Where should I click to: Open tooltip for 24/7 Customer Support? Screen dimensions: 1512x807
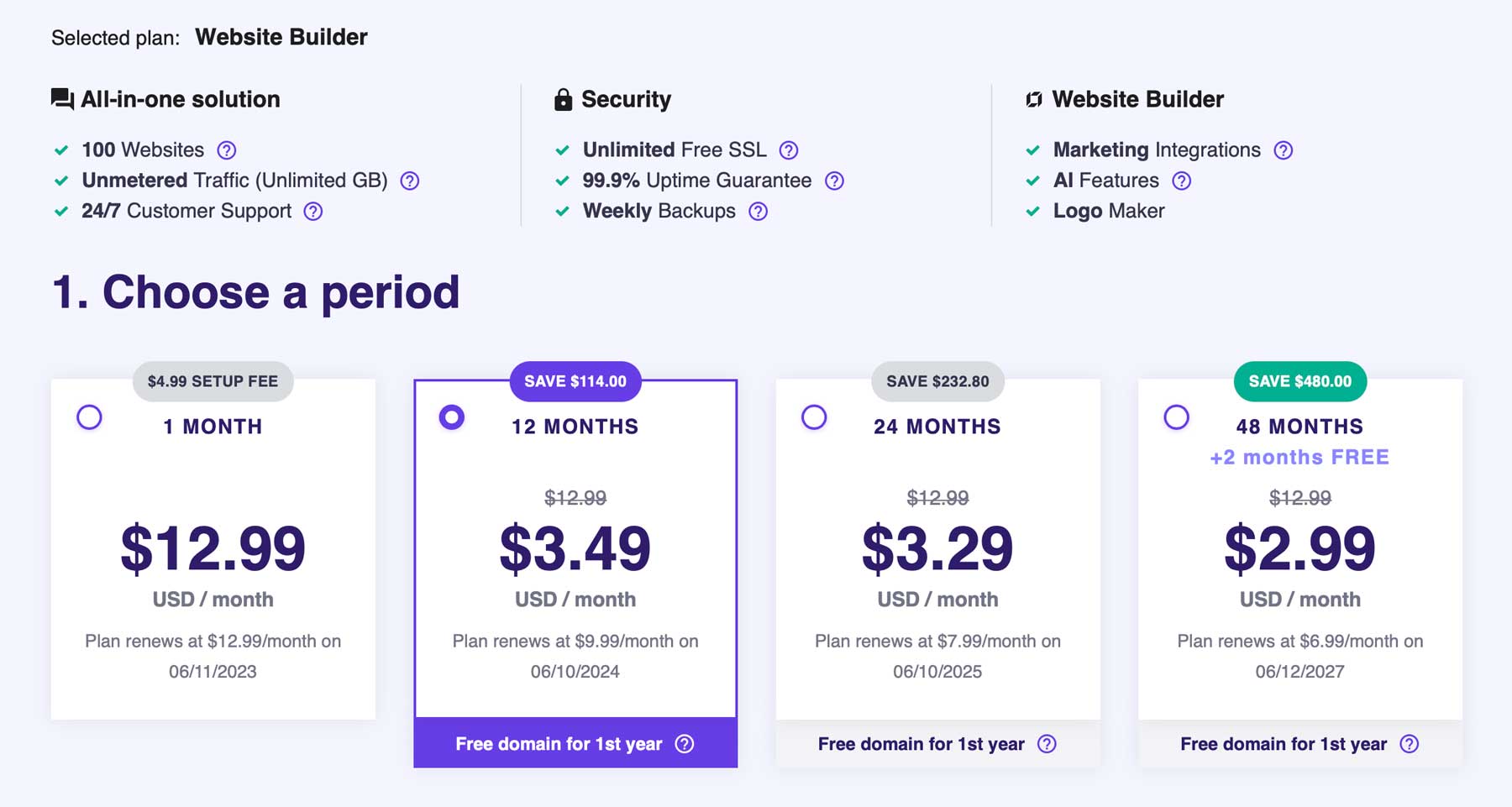312,211
